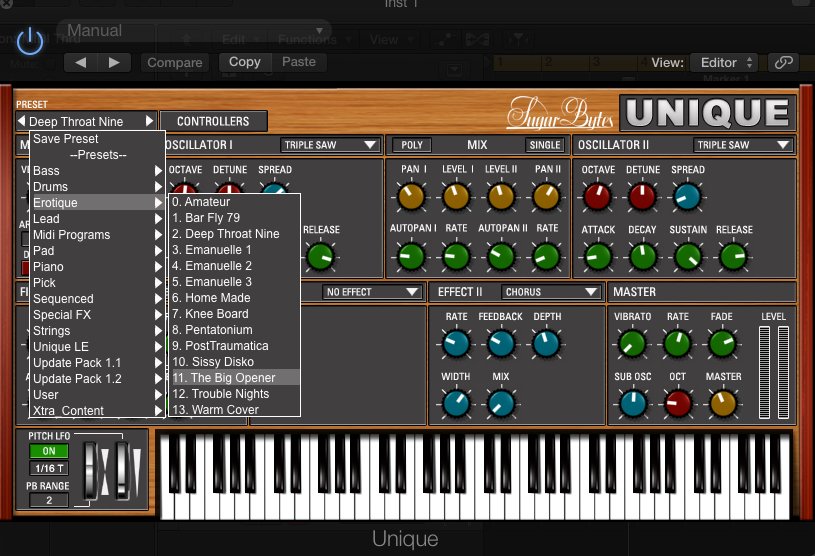Click Oscillator II RELEASE knob
Screen dimensions: 815x556
coord(733,257)
